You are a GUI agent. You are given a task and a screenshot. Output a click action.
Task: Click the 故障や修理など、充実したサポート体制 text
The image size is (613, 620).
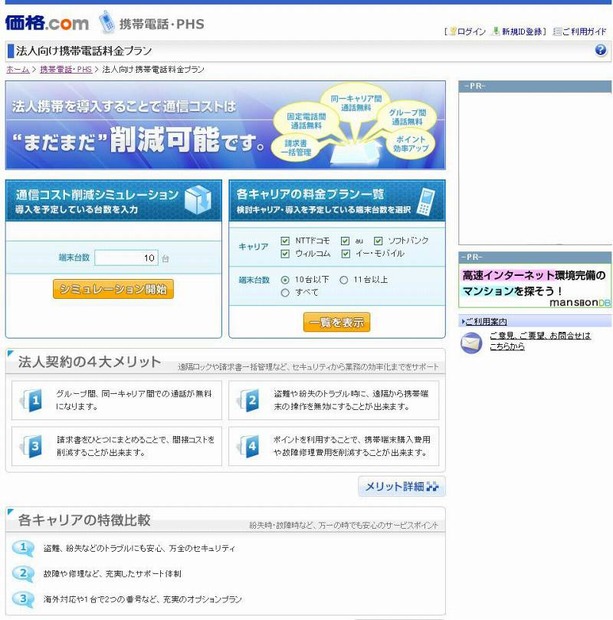pyautogui.click(x=112, y=574)
